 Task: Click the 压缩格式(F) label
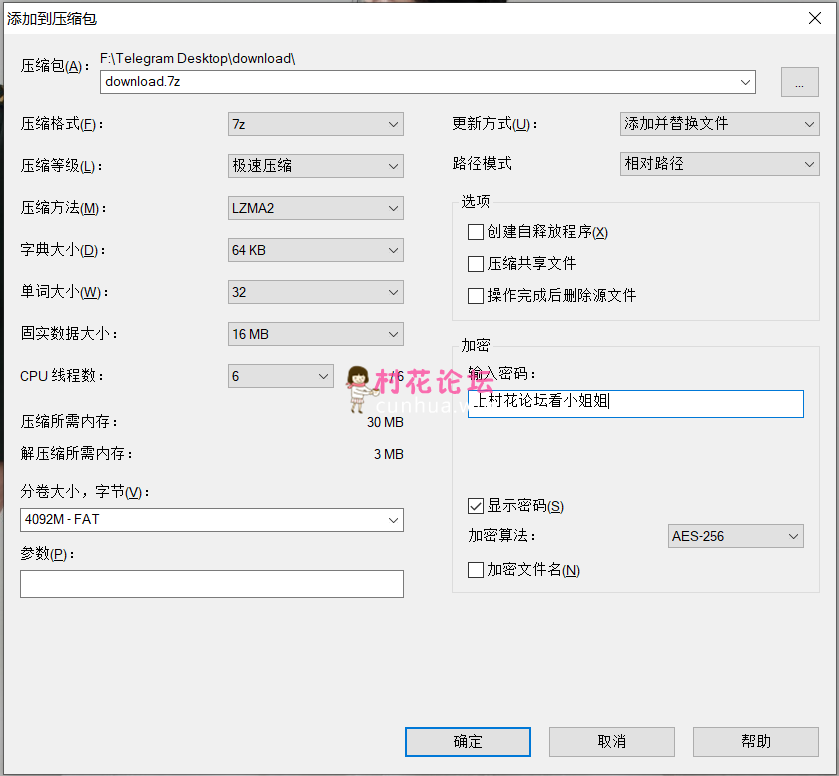pyautogui.click(x=62, y=124)
